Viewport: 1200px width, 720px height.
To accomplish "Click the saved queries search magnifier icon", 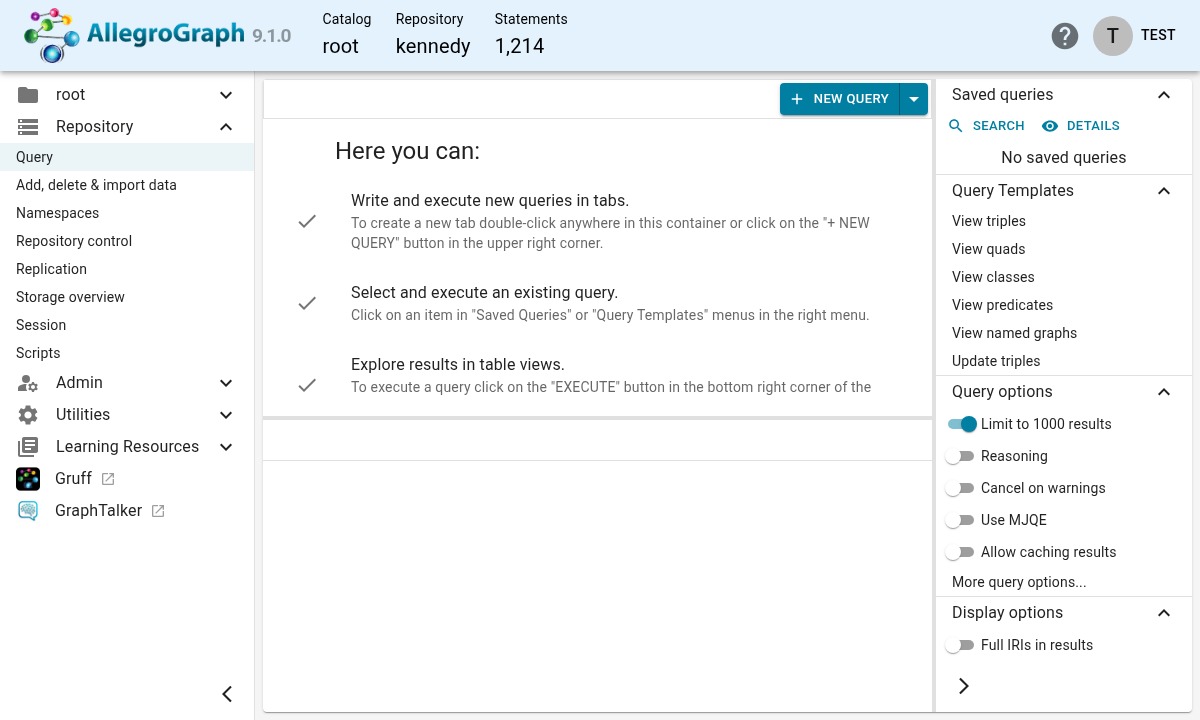I will pyautogui.click(x=956, y=126).
